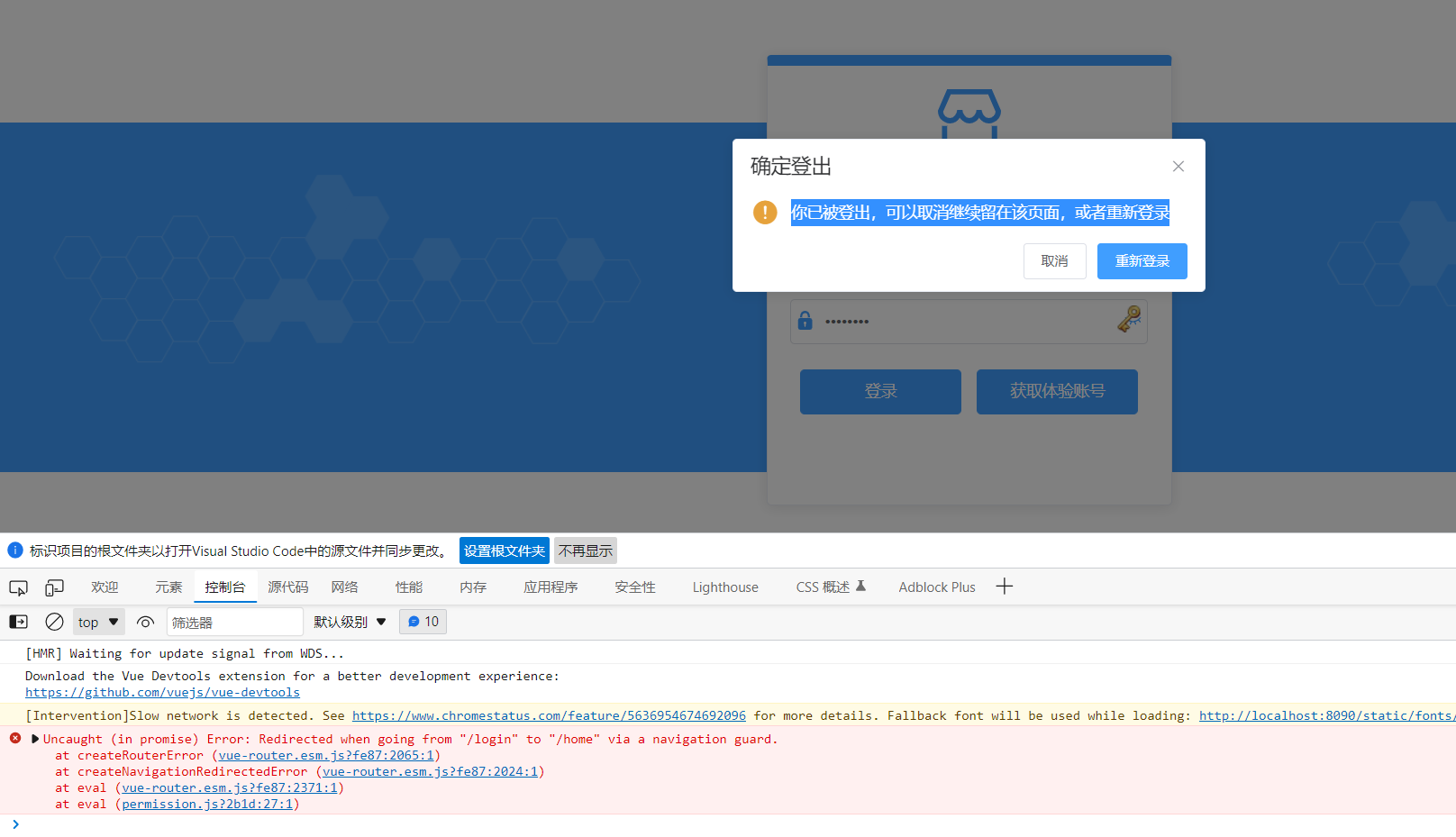Click the 重新登录 button
This screenshot has width=1456, height=837.
coord(1142,260)
